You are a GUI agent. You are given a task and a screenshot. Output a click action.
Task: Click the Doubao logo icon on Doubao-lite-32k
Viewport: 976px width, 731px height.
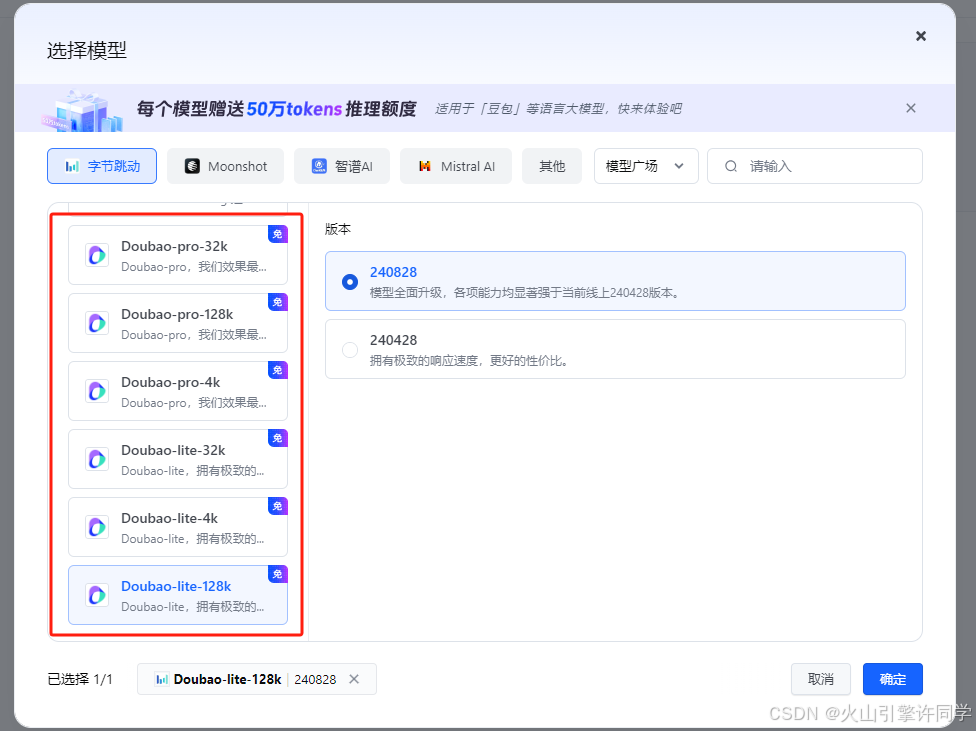coord(97,459)
